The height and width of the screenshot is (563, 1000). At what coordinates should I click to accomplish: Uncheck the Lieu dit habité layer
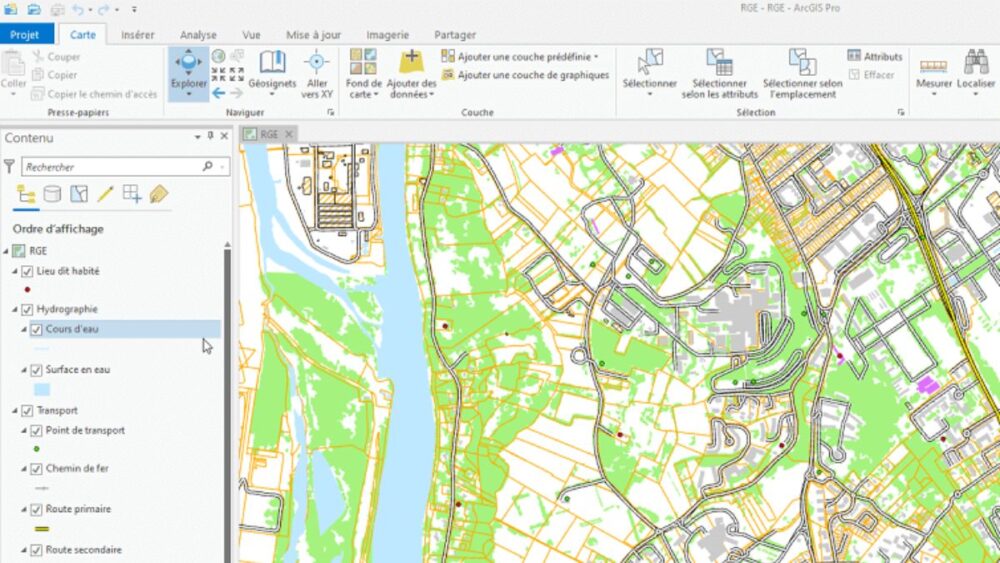pyautogui.click(x=27, y=272)
